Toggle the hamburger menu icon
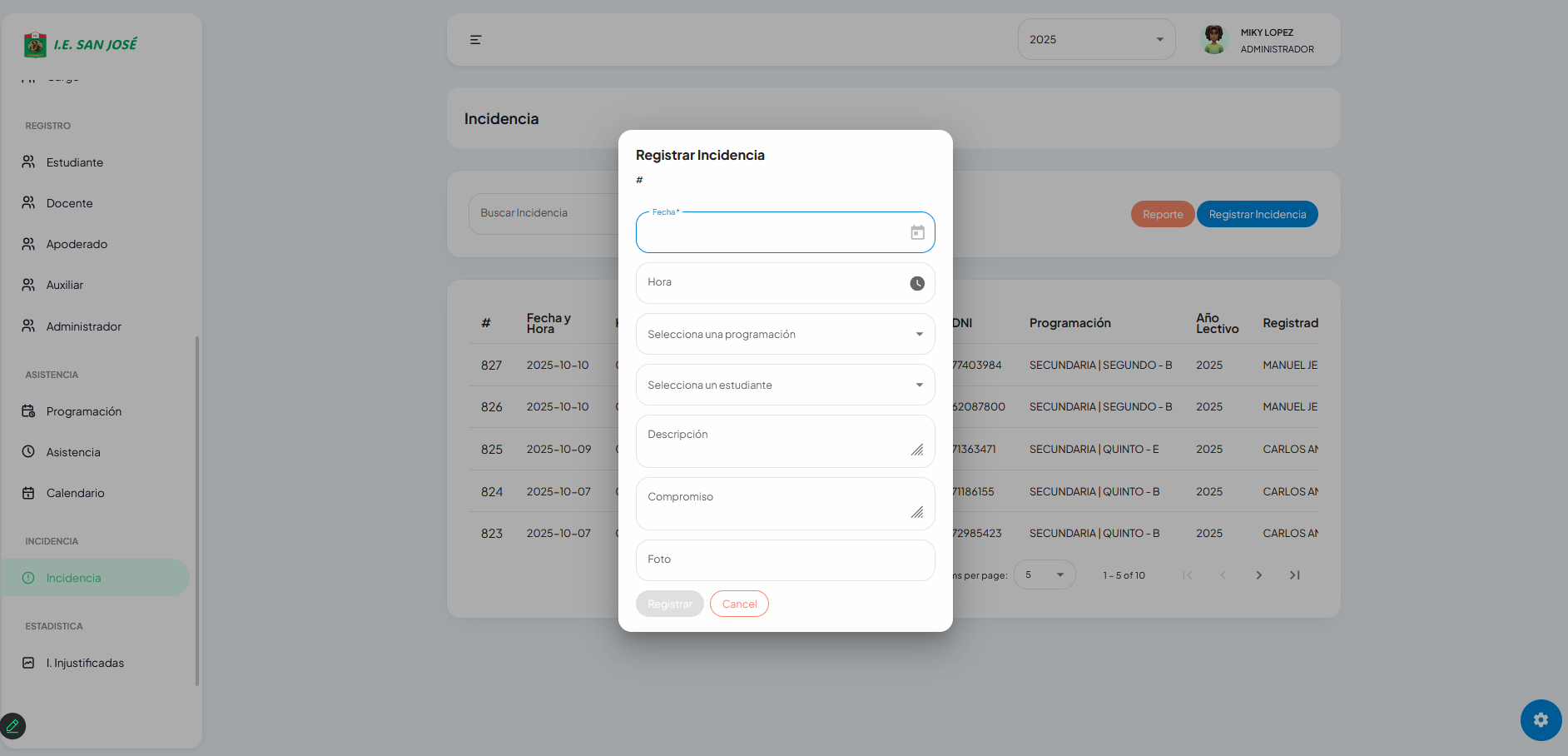The height and width of the screenshot is (756, 1568). tap(476, 40)
